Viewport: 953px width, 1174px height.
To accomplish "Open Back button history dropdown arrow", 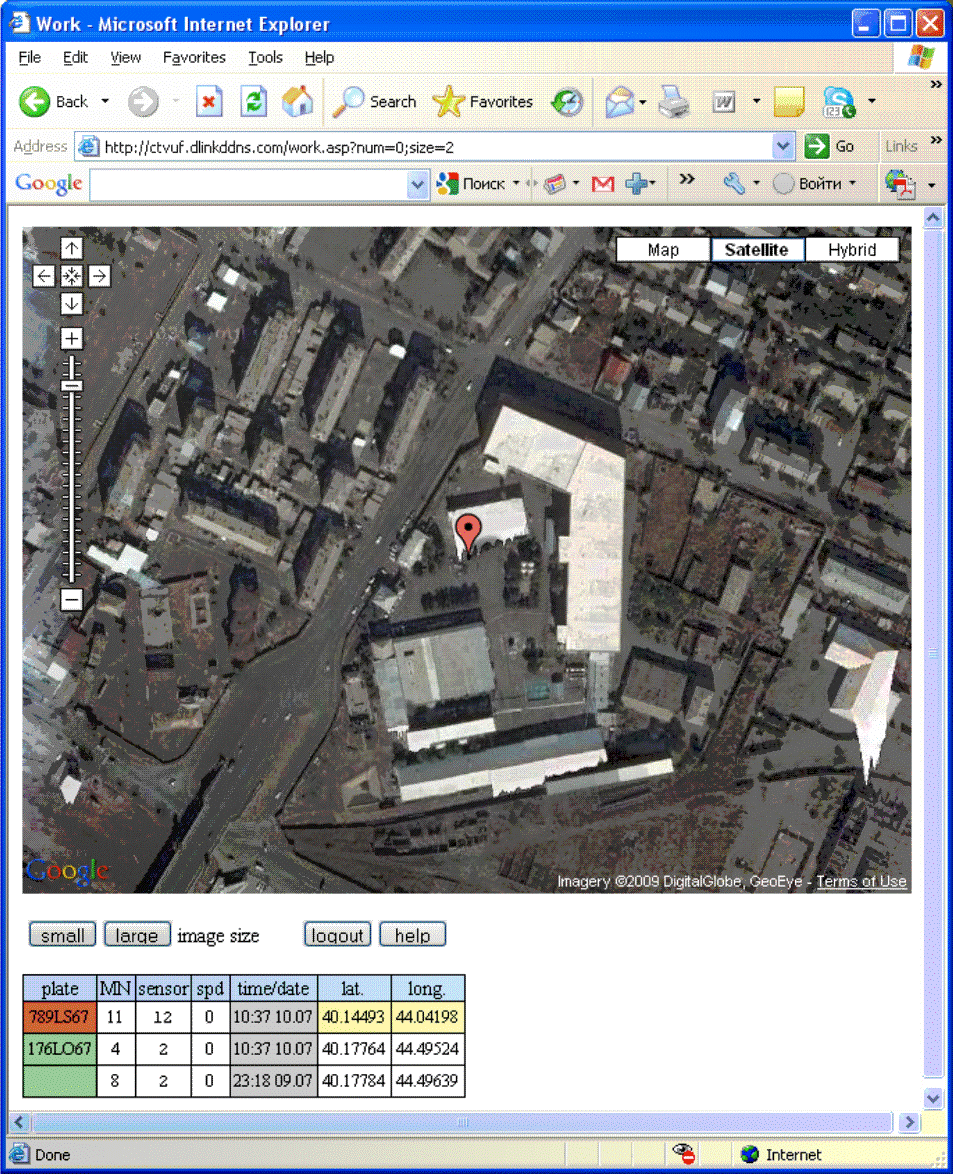I will (105, 101).
